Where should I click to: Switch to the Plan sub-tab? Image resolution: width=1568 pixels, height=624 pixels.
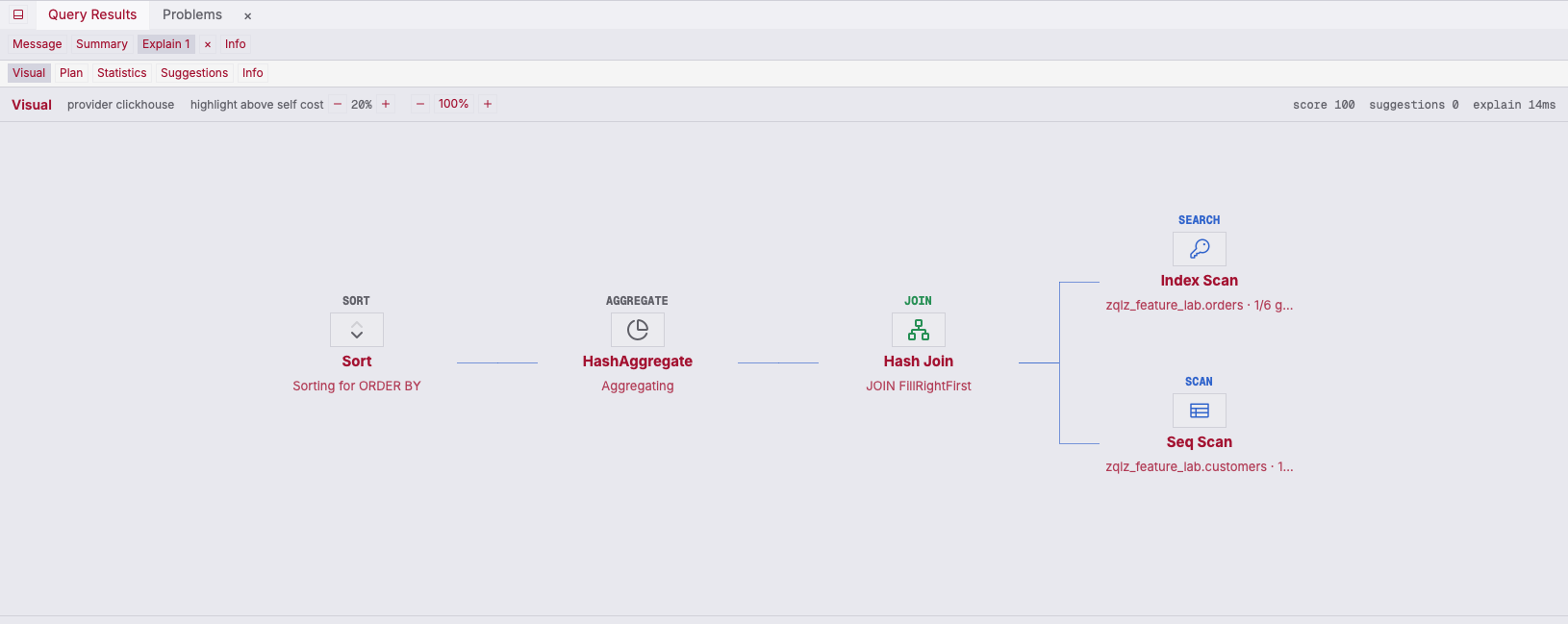(71, 73)
